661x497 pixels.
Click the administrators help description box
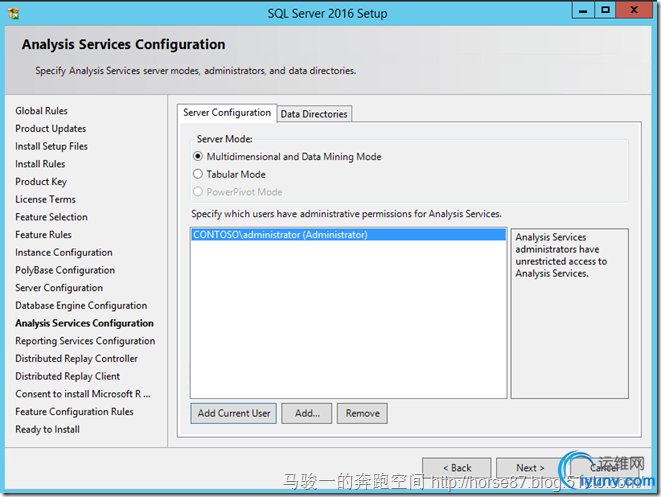(570, 314)
